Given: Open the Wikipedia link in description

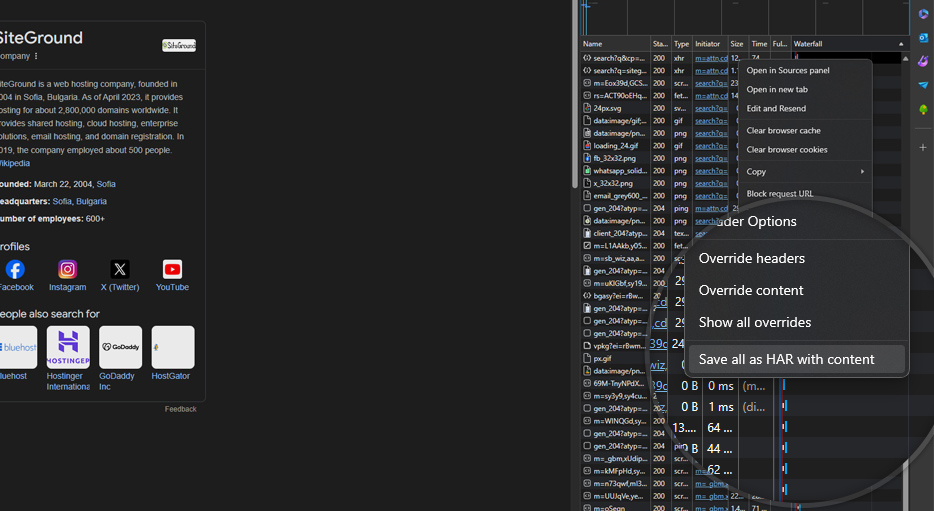Looking at the screenshot, I should pos(14,163).
